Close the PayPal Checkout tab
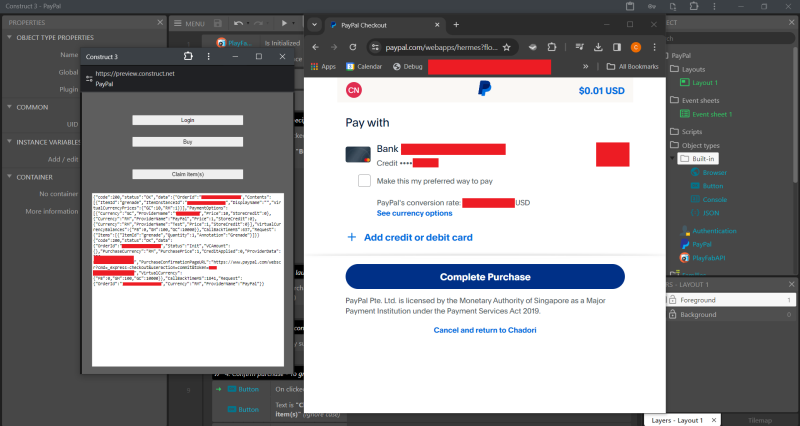The image size is (800, 426). pos(437,24)
